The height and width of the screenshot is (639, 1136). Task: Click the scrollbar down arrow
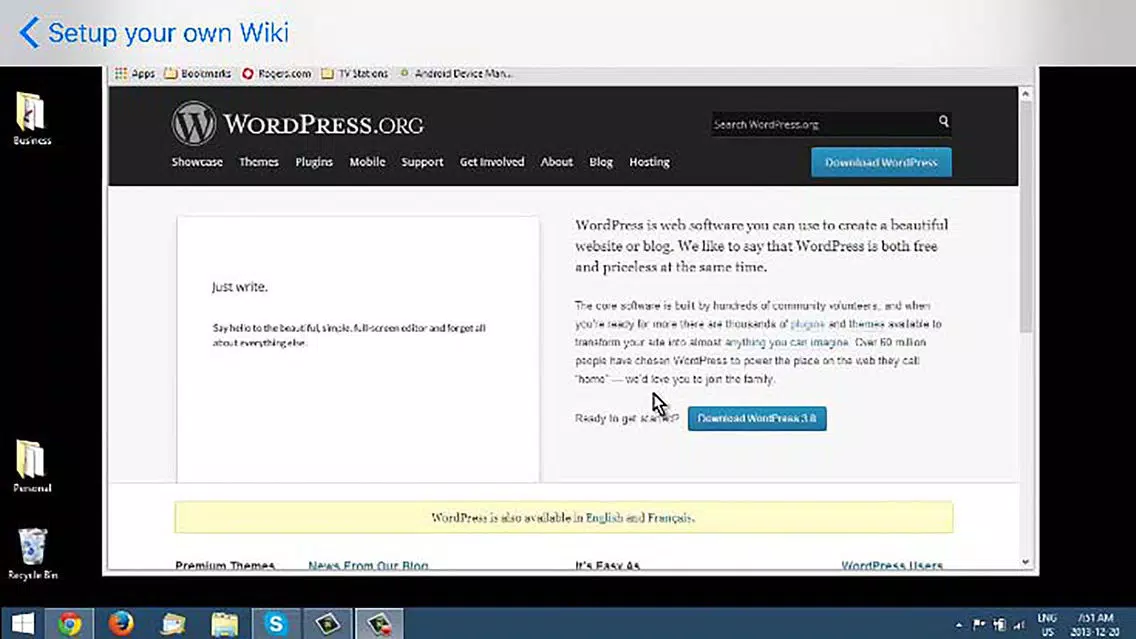click(1025, 561)
